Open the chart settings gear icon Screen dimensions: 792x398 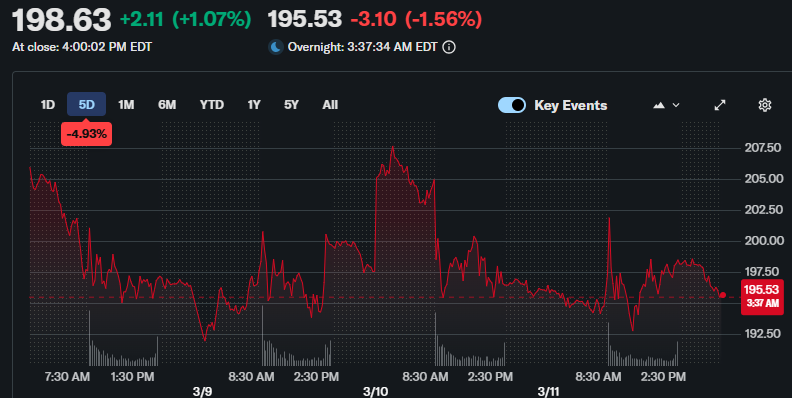coord(765,105)
